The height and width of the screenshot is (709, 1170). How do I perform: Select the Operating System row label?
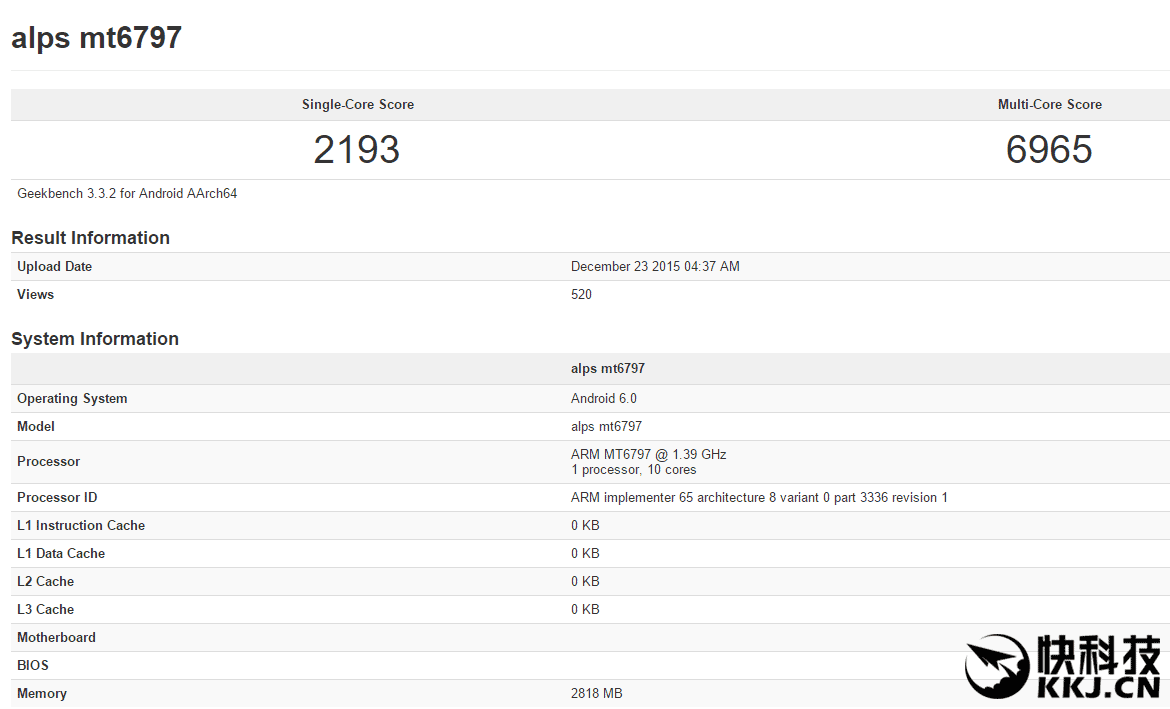(72, 399)
